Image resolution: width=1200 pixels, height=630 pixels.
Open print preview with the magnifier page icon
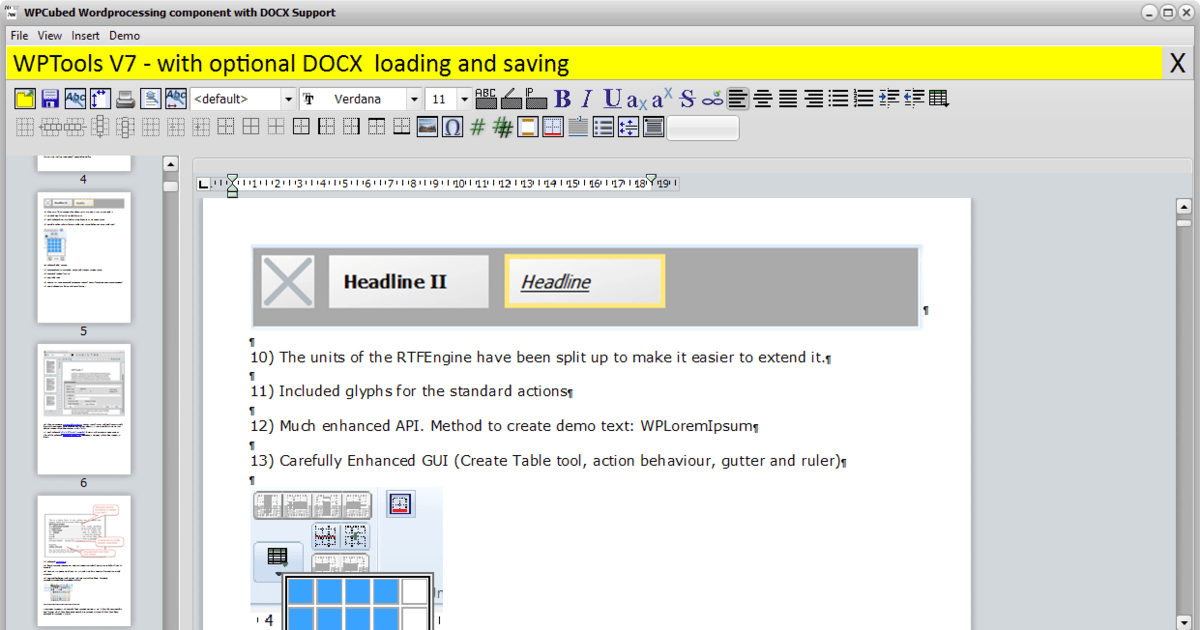[151, 98]
